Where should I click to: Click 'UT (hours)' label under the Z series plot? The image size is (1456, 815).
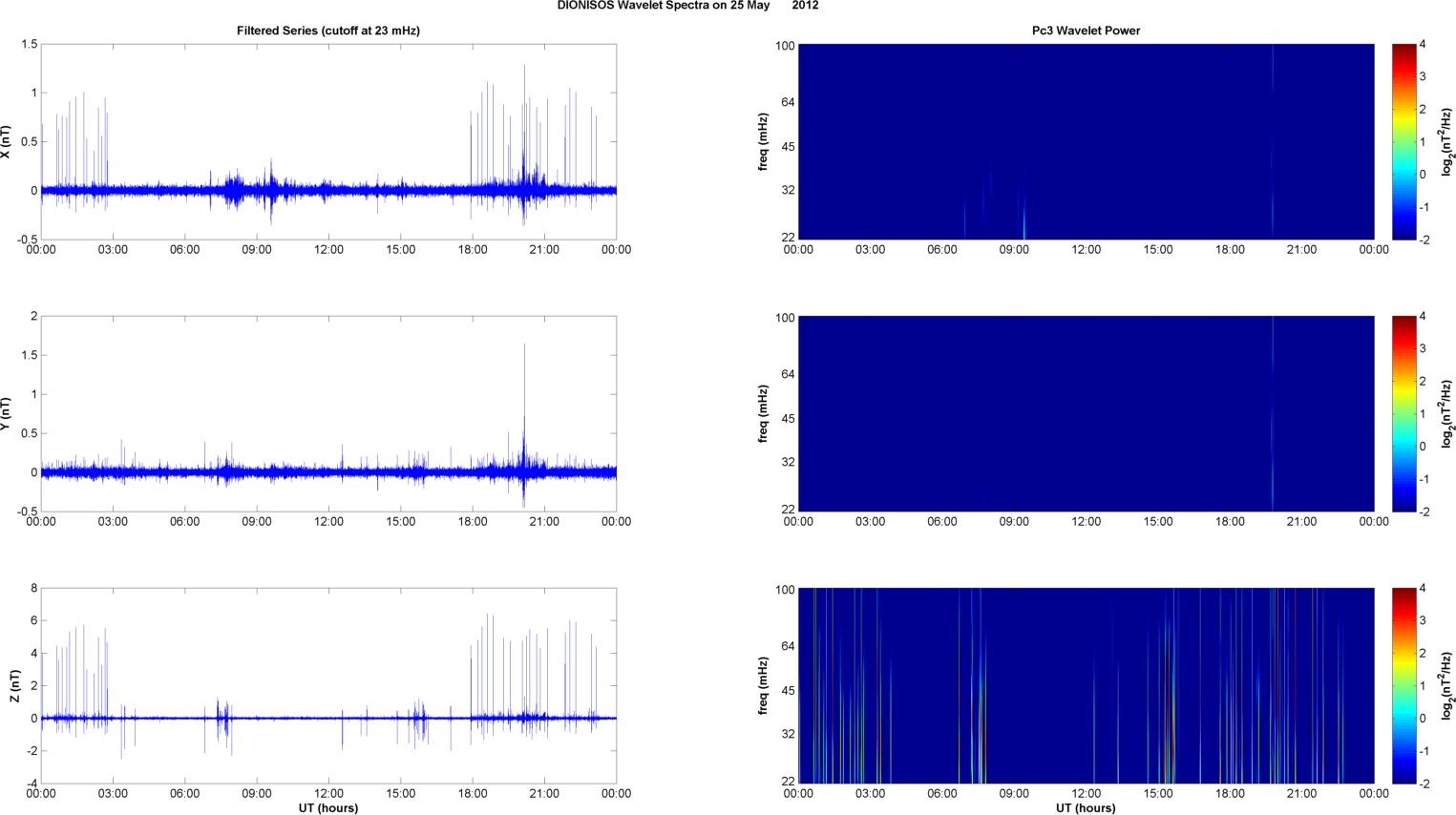tap(328, 808)
